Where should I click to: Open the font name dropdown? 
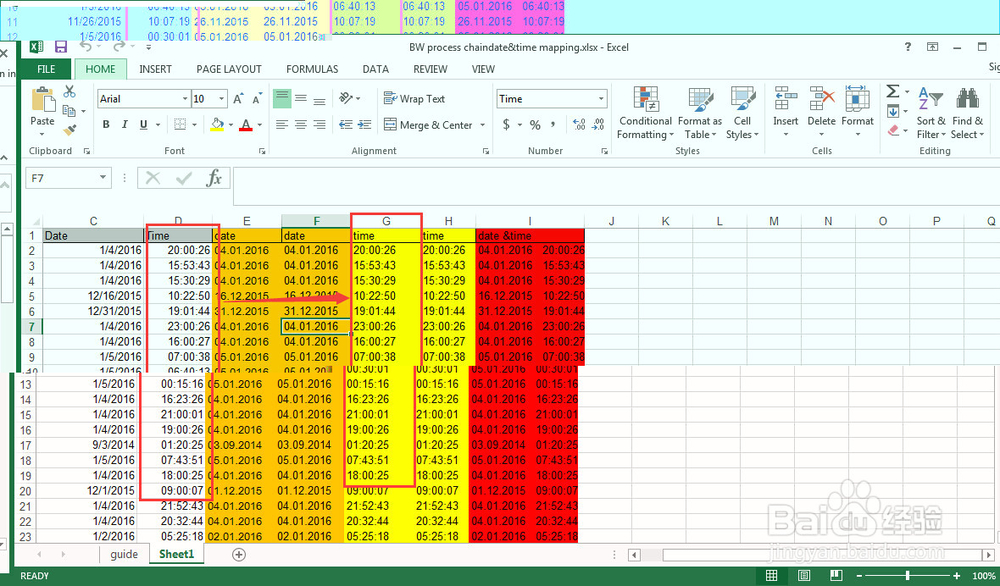[185, 99]
